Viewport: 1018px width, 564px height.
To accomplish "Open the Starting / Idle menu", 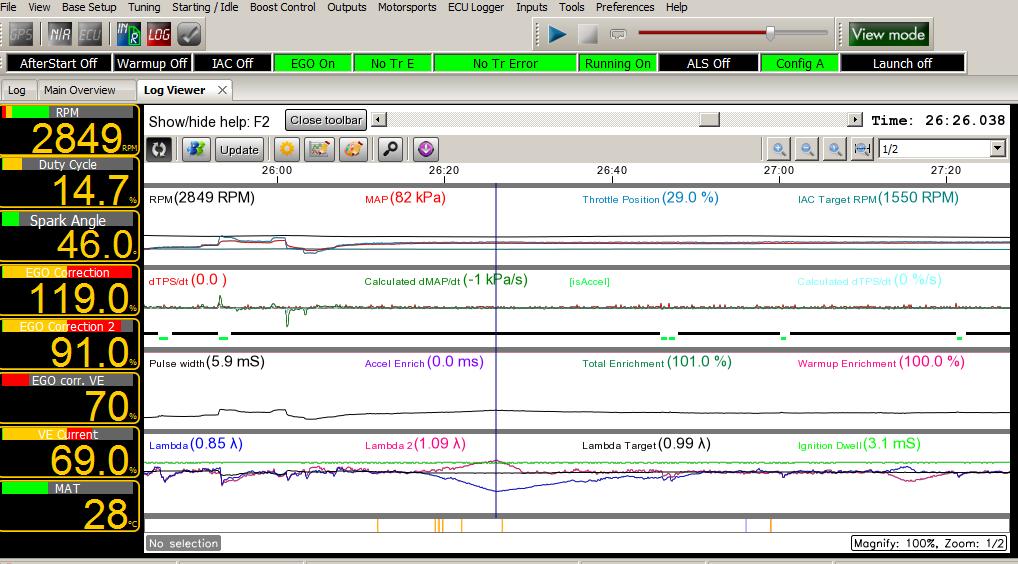I will [205, 7].
